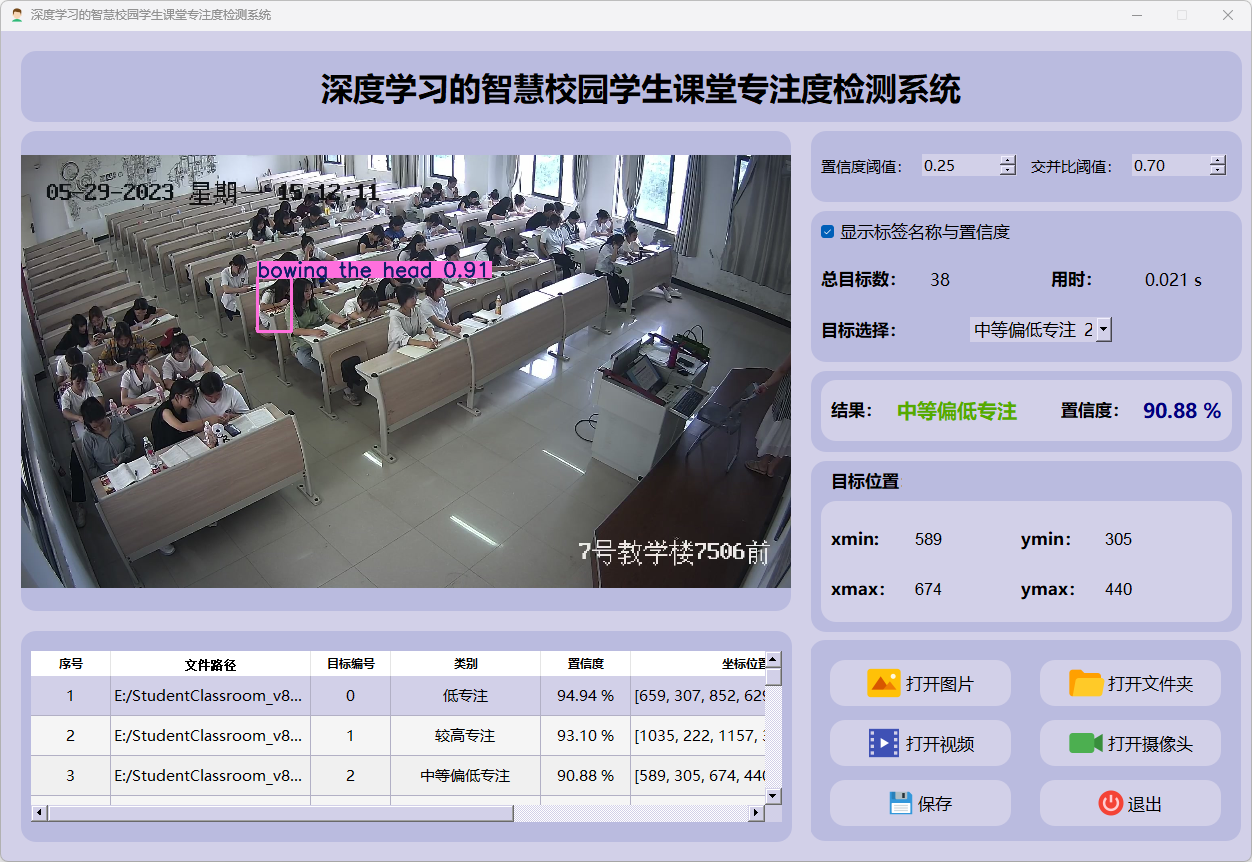Image resolution: width=1252 pixels, height=862 pixels.
Task: Click the green camera icon for 打开摄像头
Action: click(1086, 743)
